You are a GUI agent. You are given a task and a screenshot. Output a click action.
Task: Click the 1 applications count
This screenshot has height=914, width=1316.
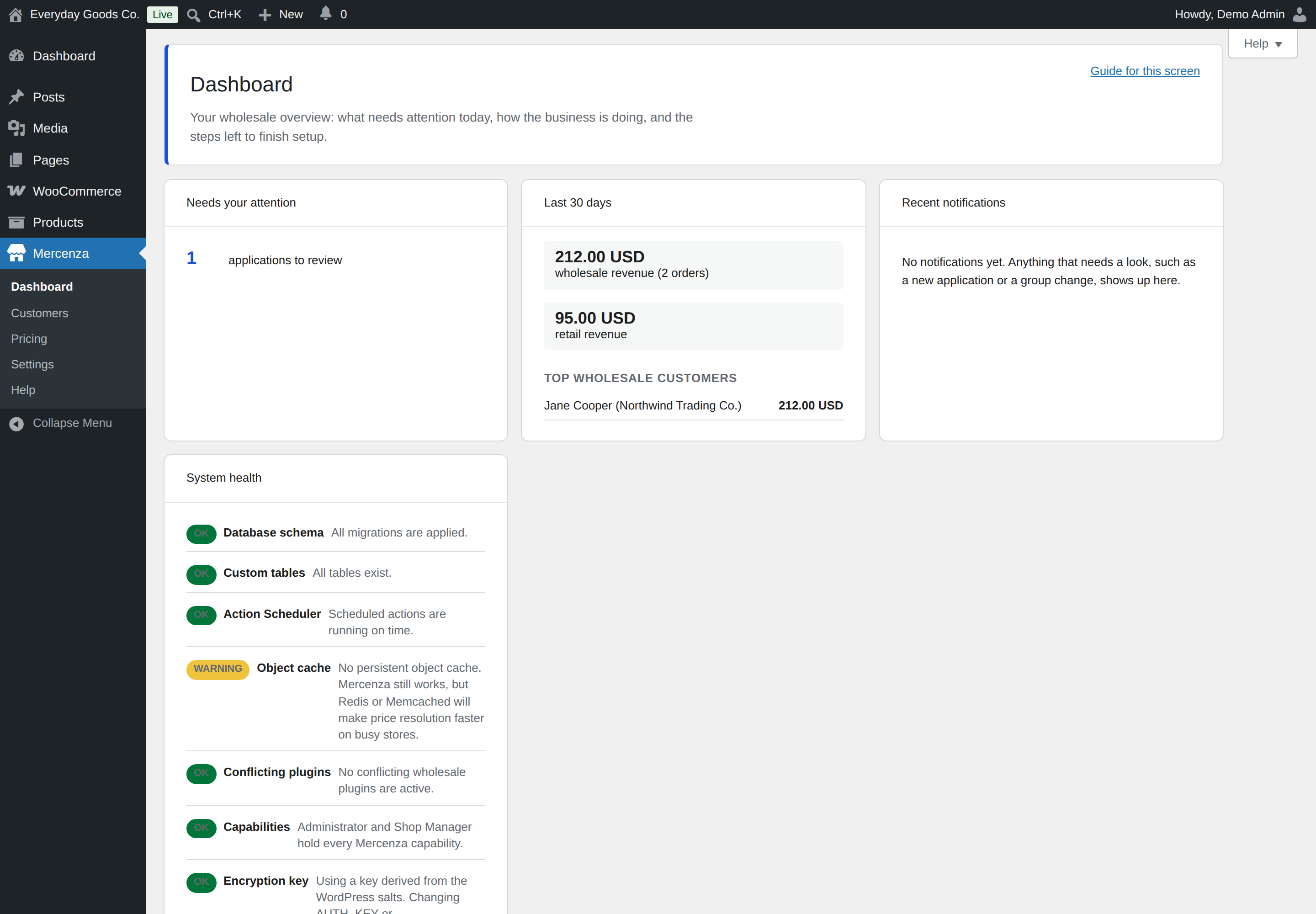(x=191, y=258)
